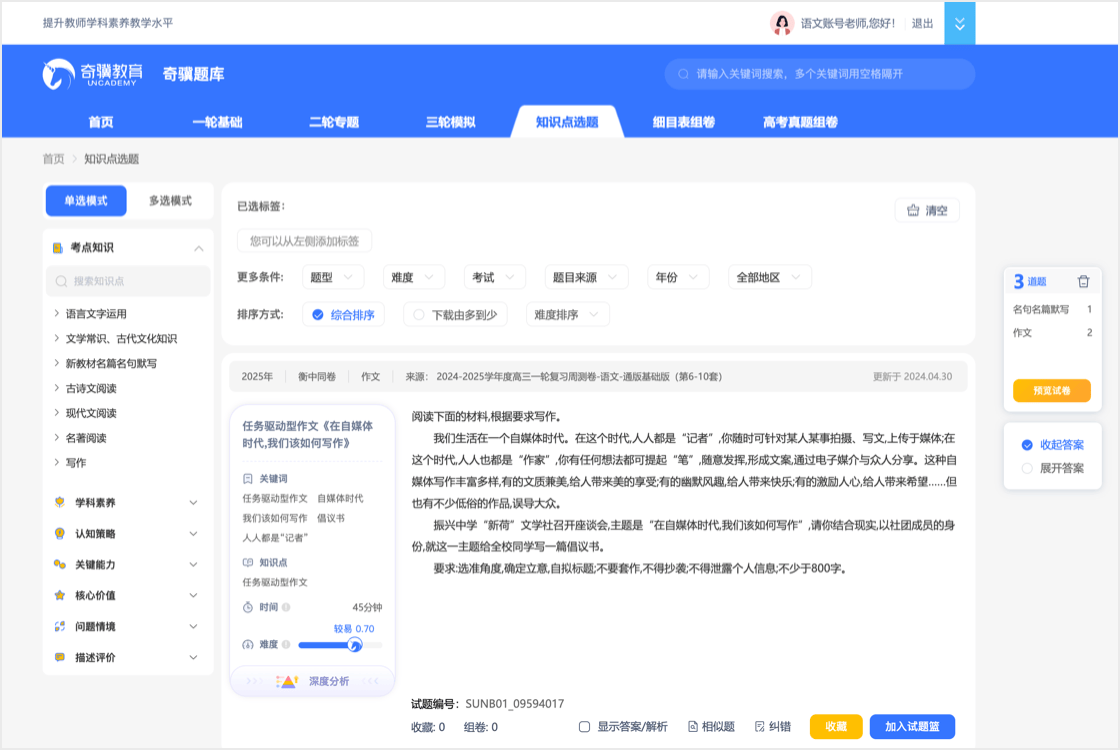Click the 纠错 edit icon
This screenshot has height=750, width=1120.
(x=759, y=727)
